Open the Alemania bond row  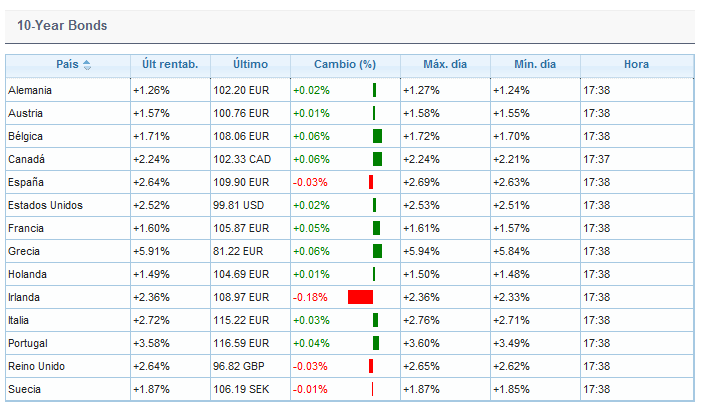30,90
